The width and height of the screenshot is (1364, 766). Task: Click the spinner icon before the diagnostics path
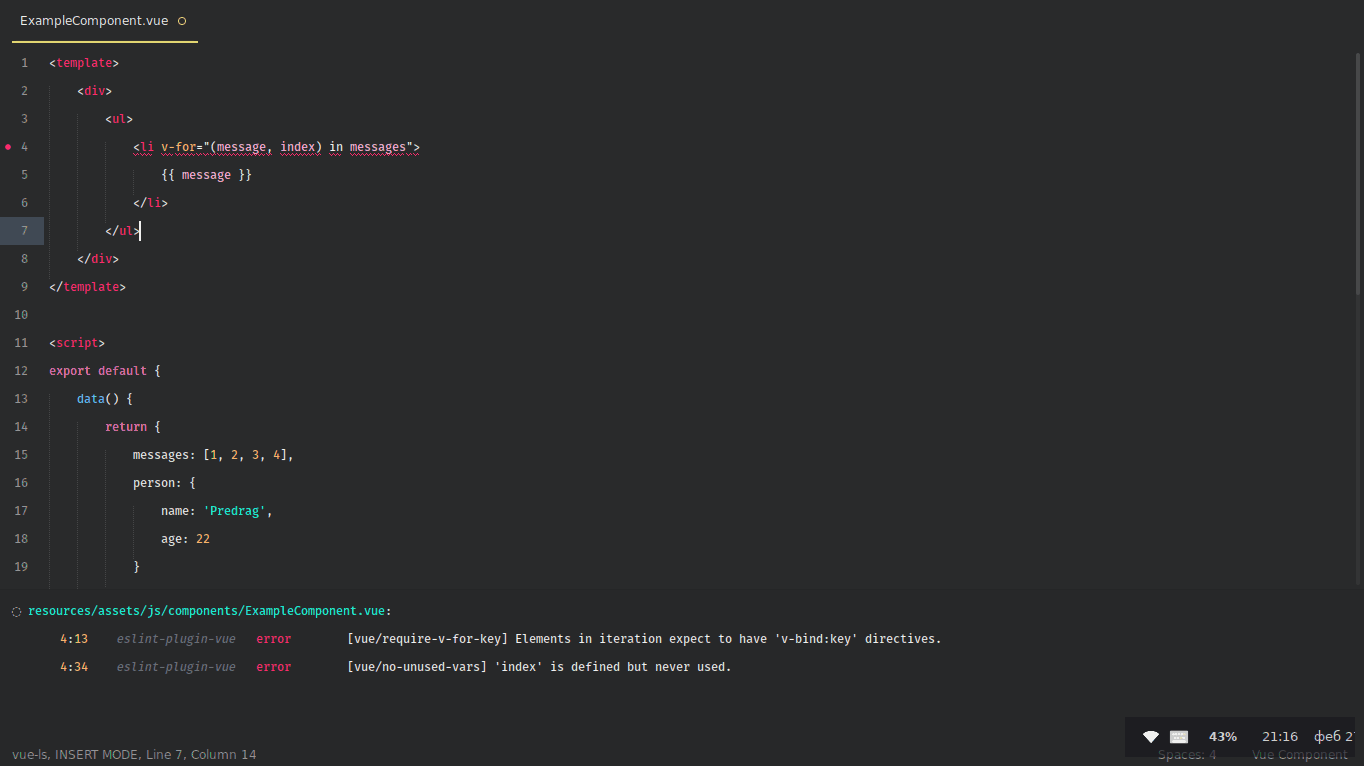[x=16, y=610]
